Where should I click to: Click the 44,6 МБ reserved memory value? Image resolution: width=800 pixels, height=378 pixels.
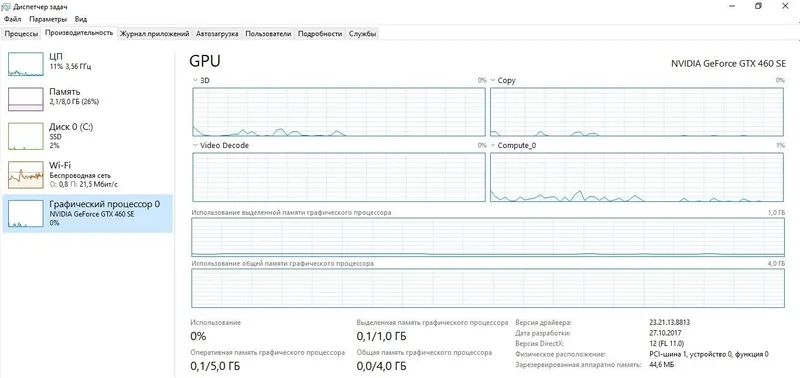click(662, 365)
